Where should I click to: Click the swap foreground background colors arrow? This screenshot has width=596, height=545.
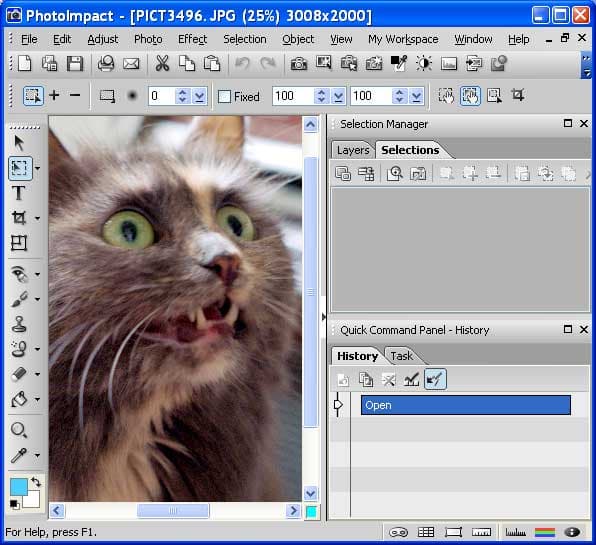[36, 482]
